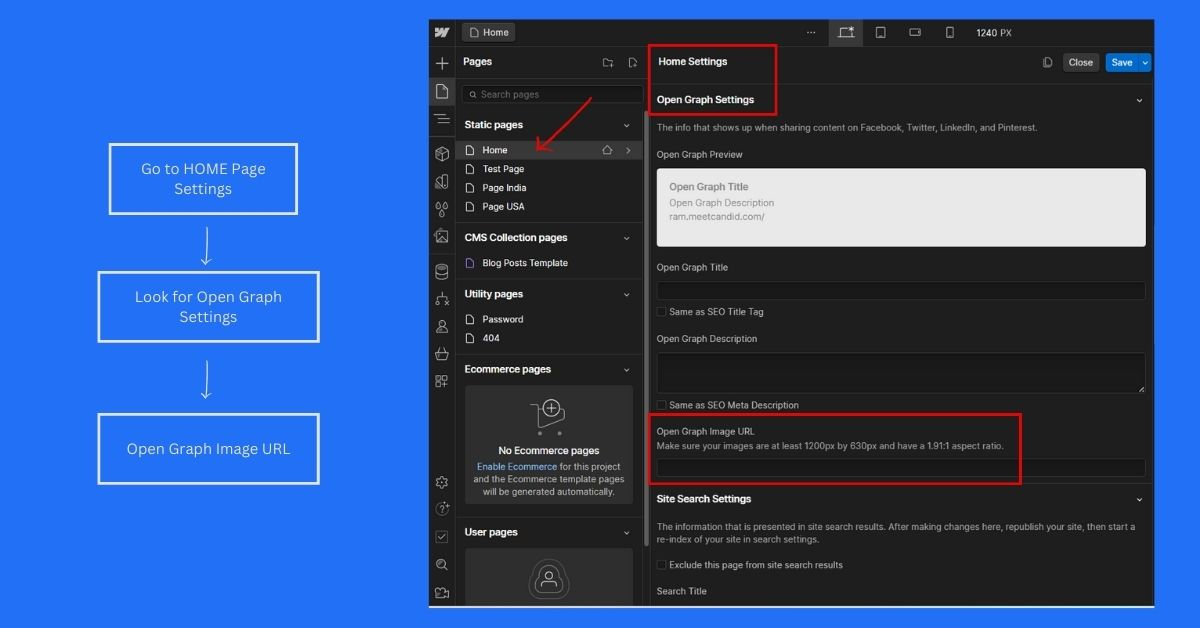Screen dimensions: 1200x628
Task: Open the Help question mark icon
Action: click(x=442, y=509)
